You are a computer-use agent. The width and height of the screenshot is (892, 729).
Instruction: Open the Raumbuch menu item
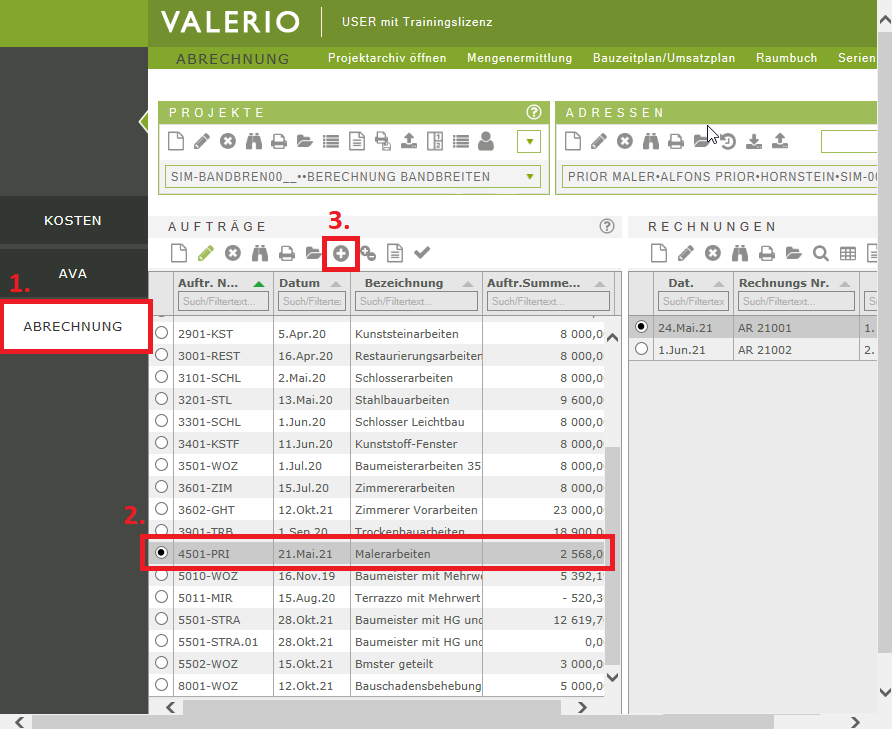coord(786,58)
